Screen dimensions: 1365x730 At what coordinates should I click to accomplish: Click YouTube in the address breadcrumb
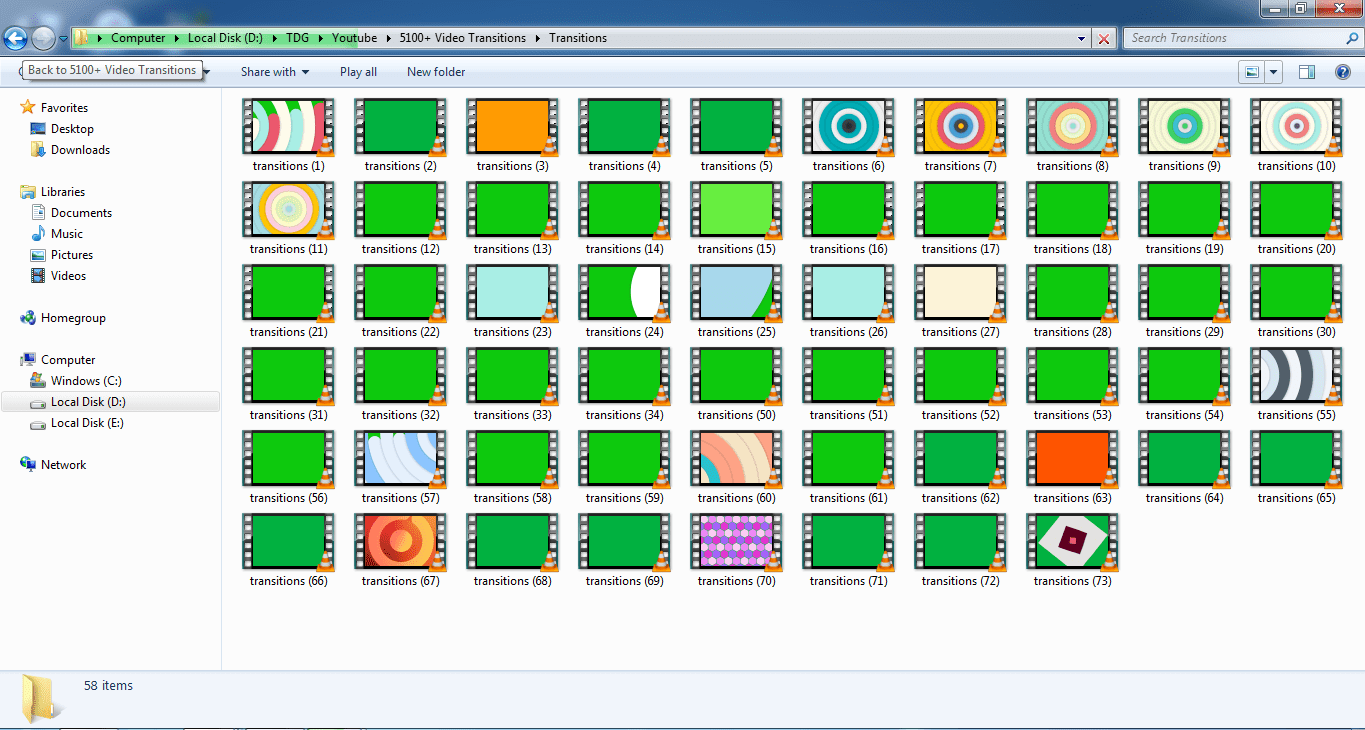pos(354,38)
